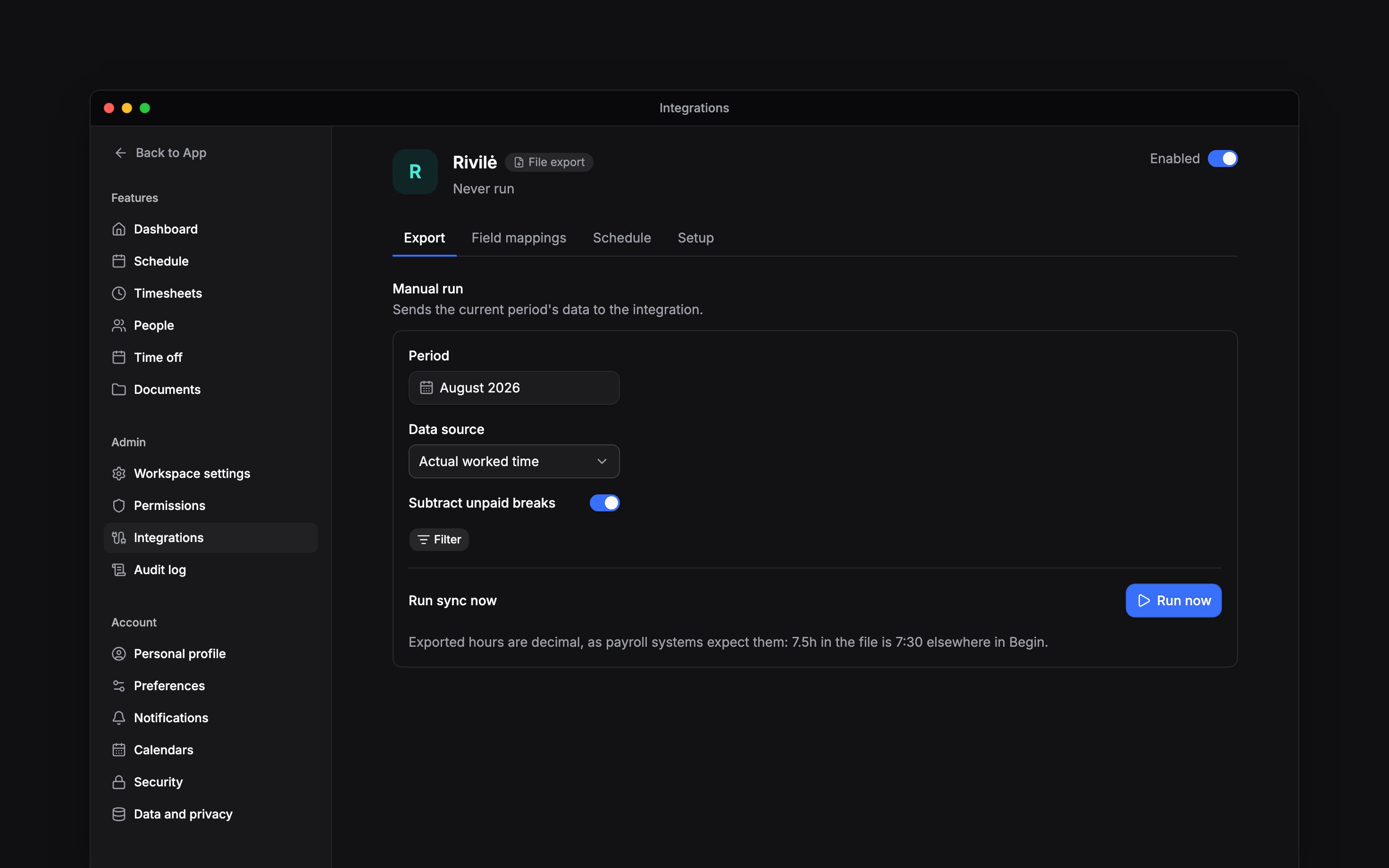
Task: Click the Rivilė R logo tile
Action: click(415, 172)
